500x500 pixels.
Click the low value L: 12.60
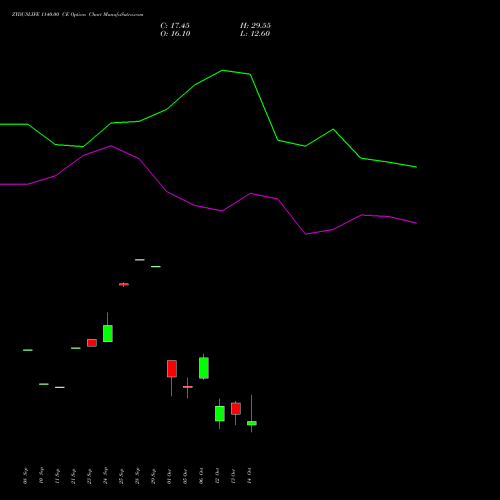tap(255, 34)
